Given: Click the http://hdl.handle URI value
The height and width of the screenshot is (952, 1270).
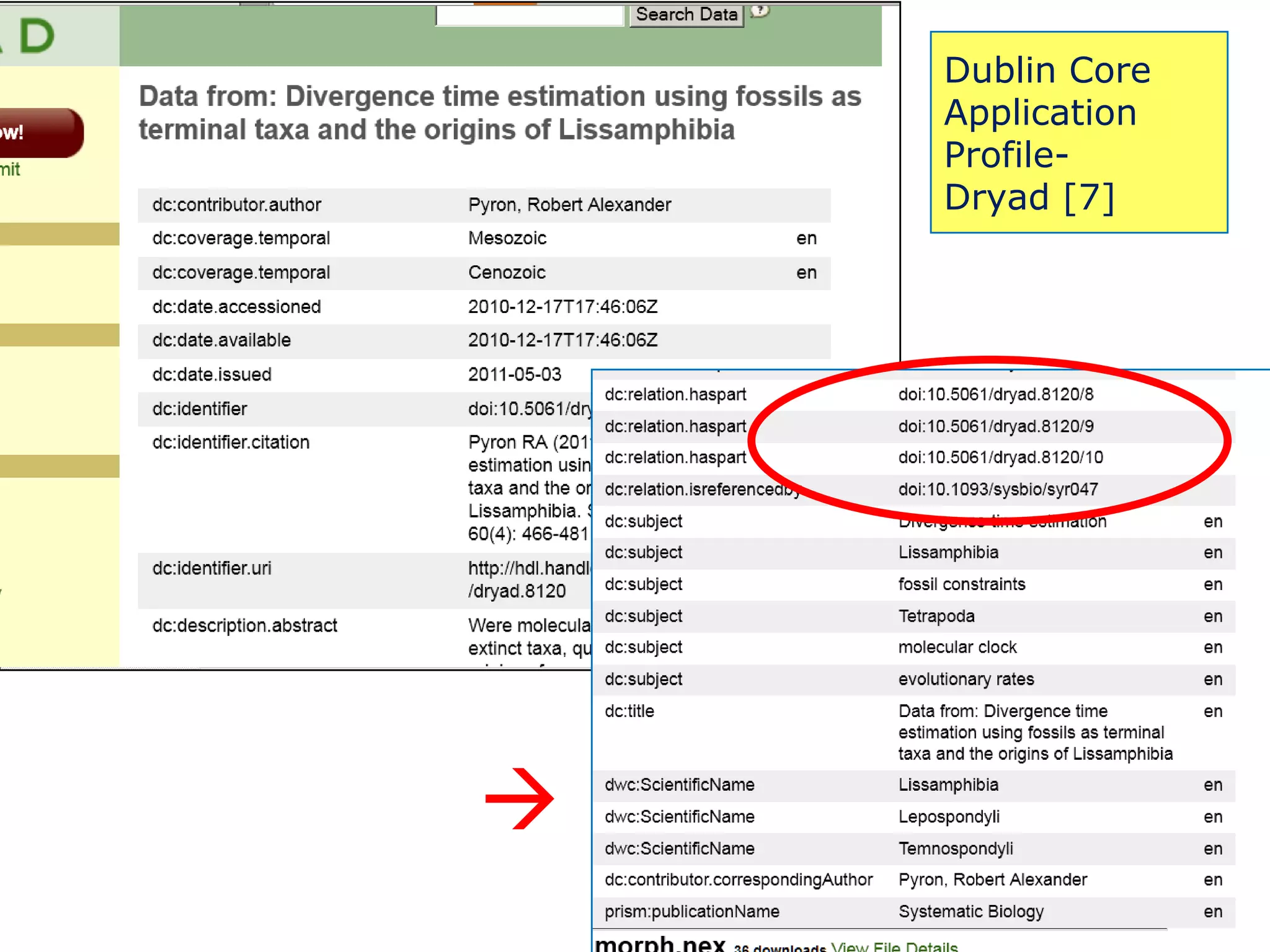Looking at the screenshot, I should coord(530,580).
